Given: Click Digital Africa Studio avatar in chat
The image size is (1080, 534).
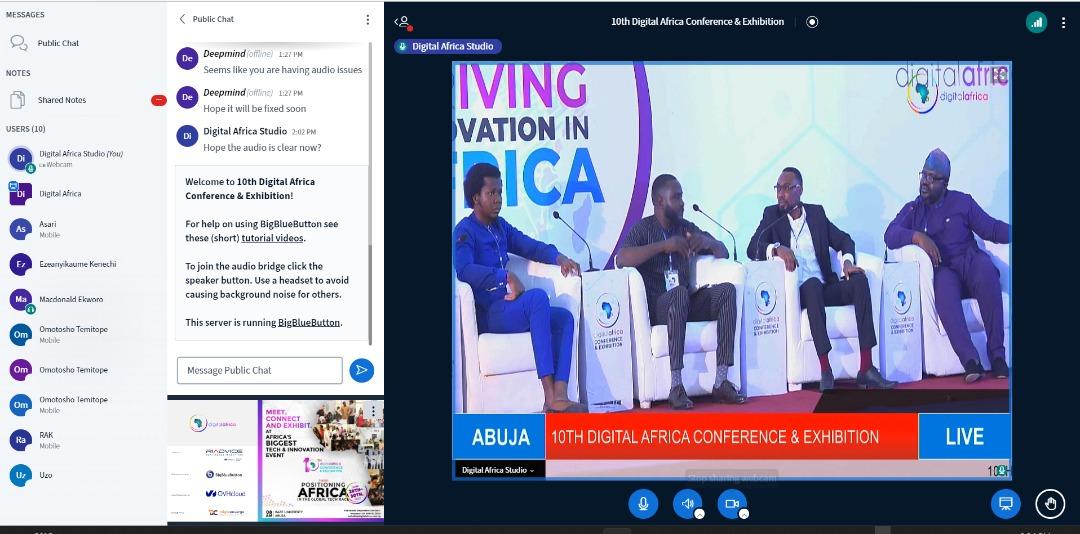Looking at the screenshot, I should tap(187, 136).
